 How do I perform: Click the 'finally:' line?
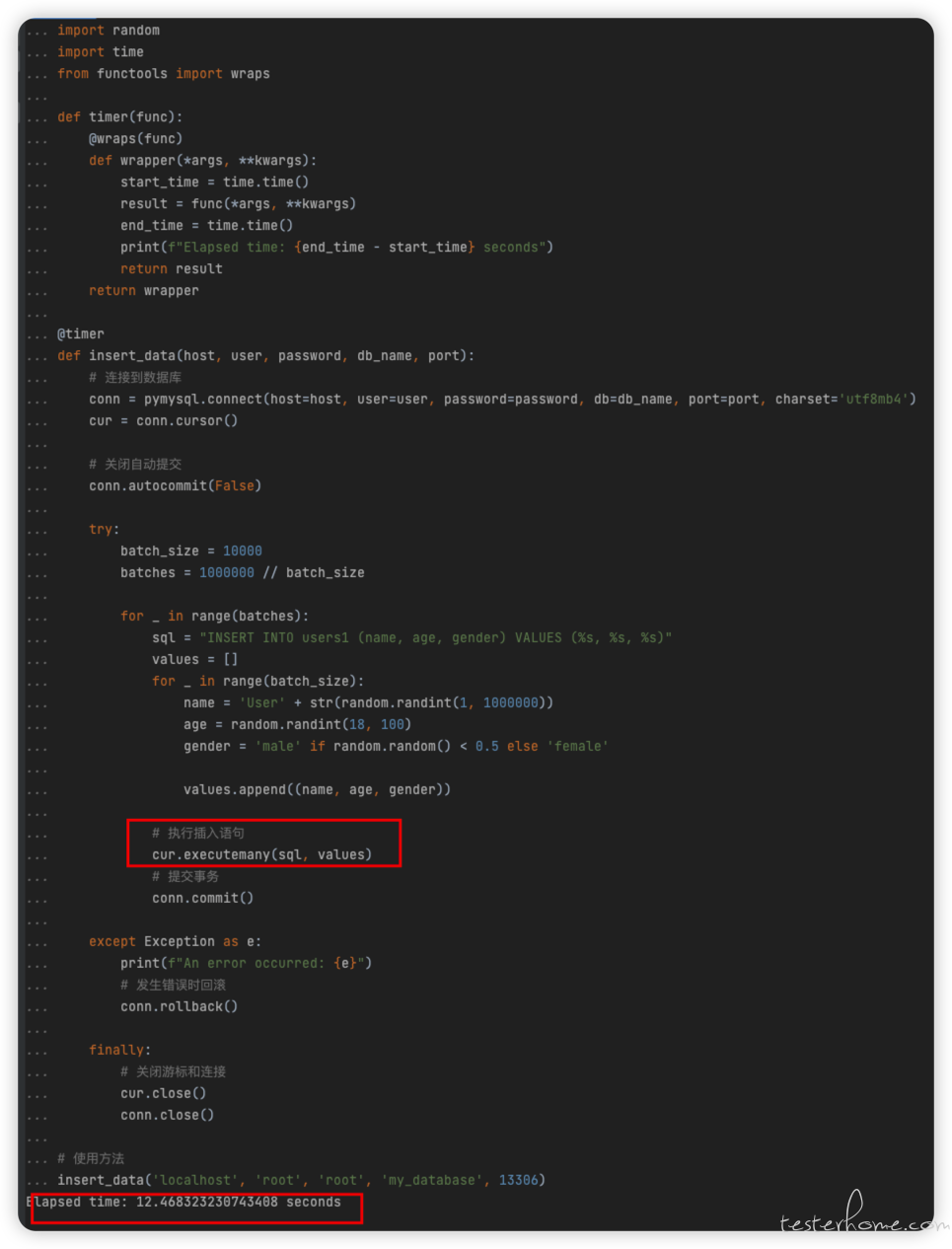tap(120, 1051)
